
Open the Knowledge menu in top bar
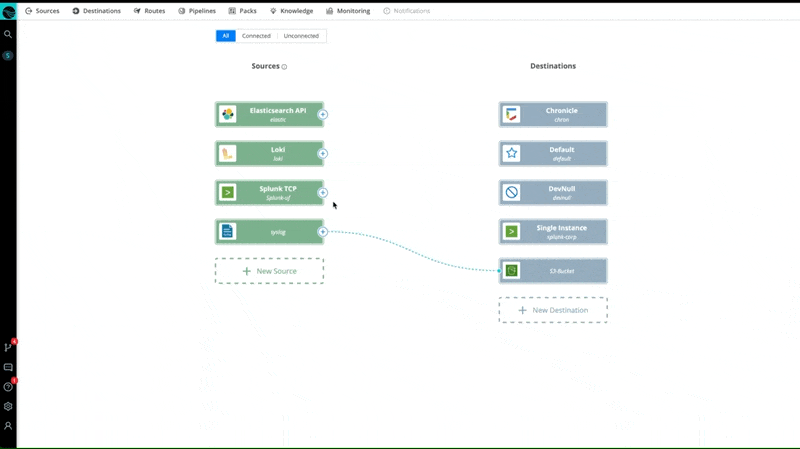[x=291, y=11]
